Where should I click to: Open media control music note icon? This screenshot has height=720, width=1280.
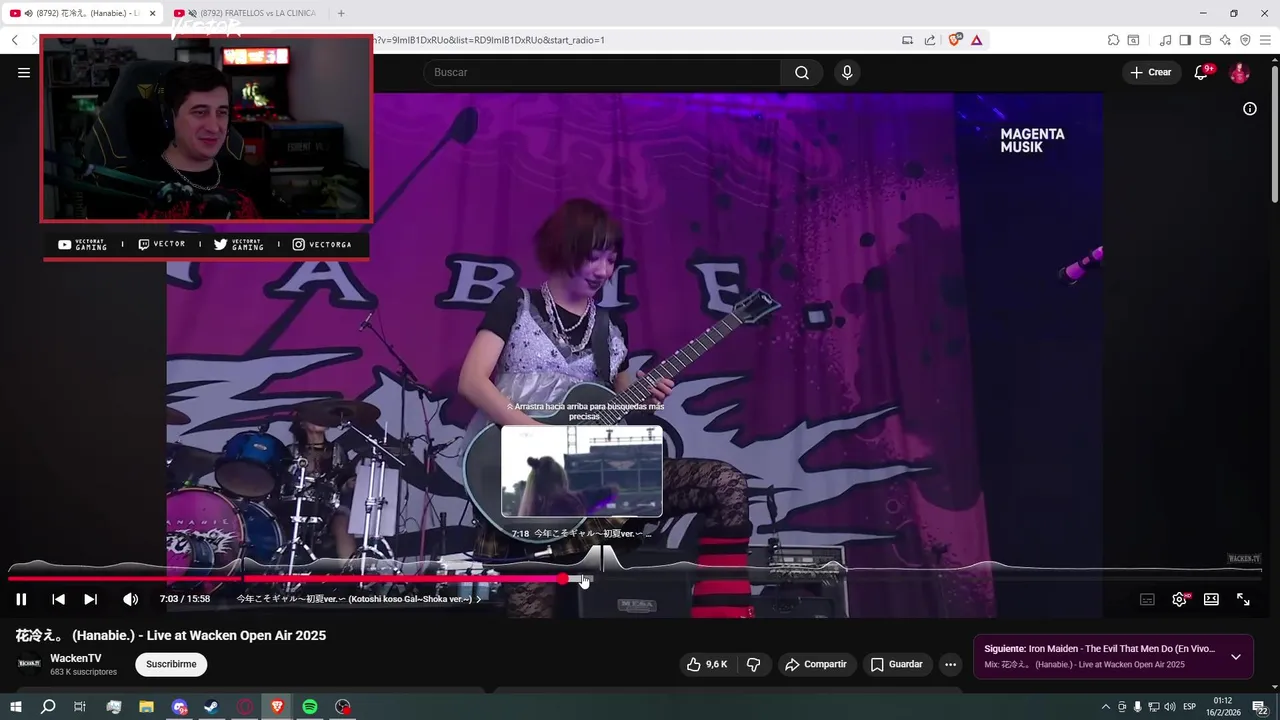click(1165, 40)
